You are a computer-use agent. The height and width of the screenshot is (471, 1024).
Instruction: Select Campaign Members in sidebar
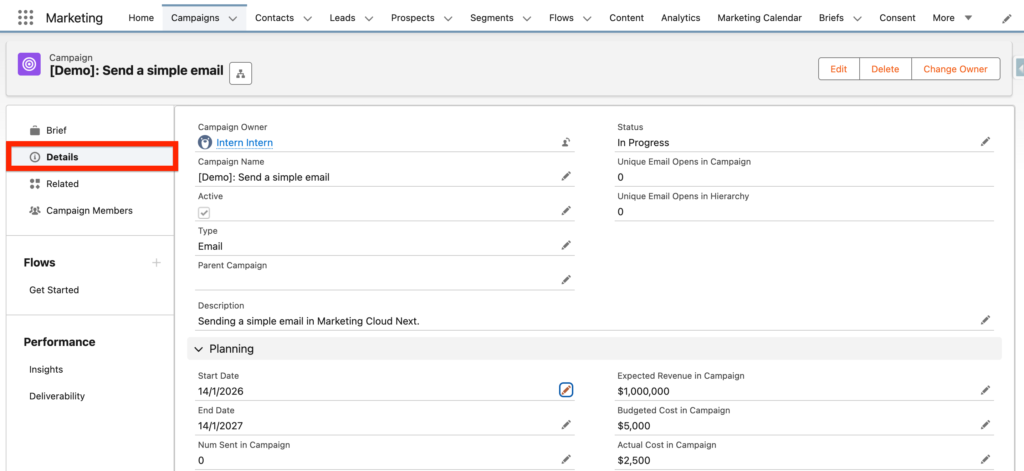[89, 211]
